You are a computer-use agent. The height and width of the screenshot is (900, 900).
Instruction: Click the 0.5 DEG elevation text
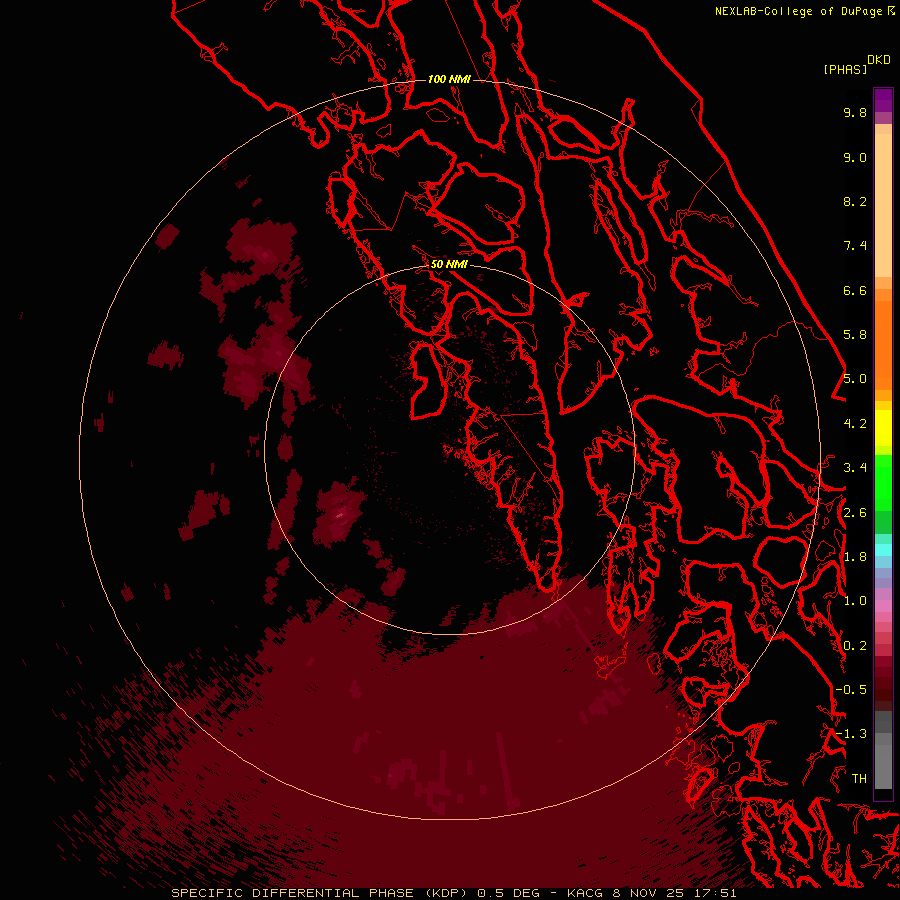point(509,893)
